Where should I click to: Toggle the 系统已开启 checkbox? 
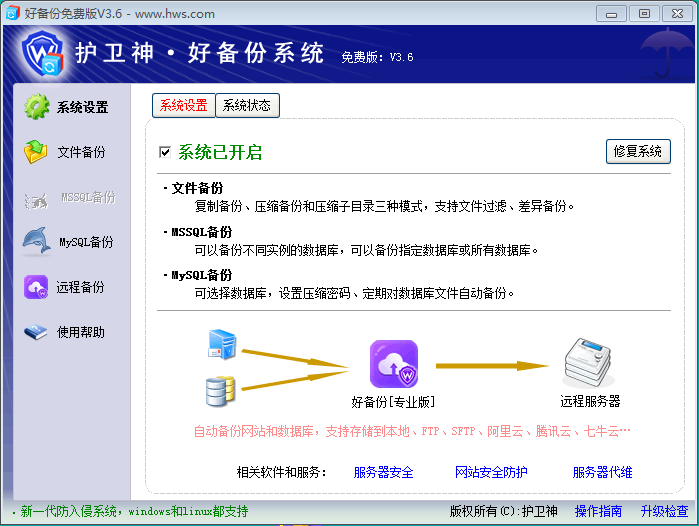tap(166, 153)
